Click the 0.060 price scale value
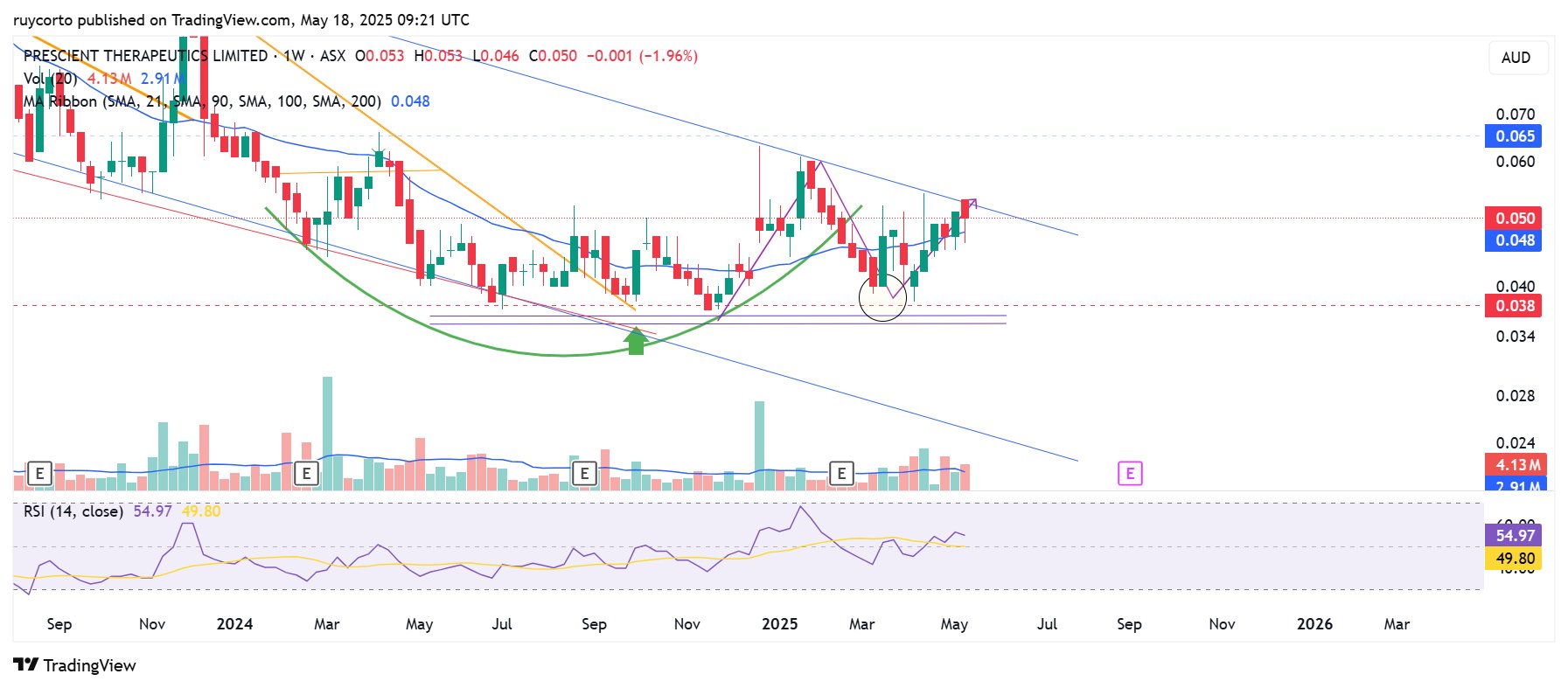 click(x=1516, y=162)
